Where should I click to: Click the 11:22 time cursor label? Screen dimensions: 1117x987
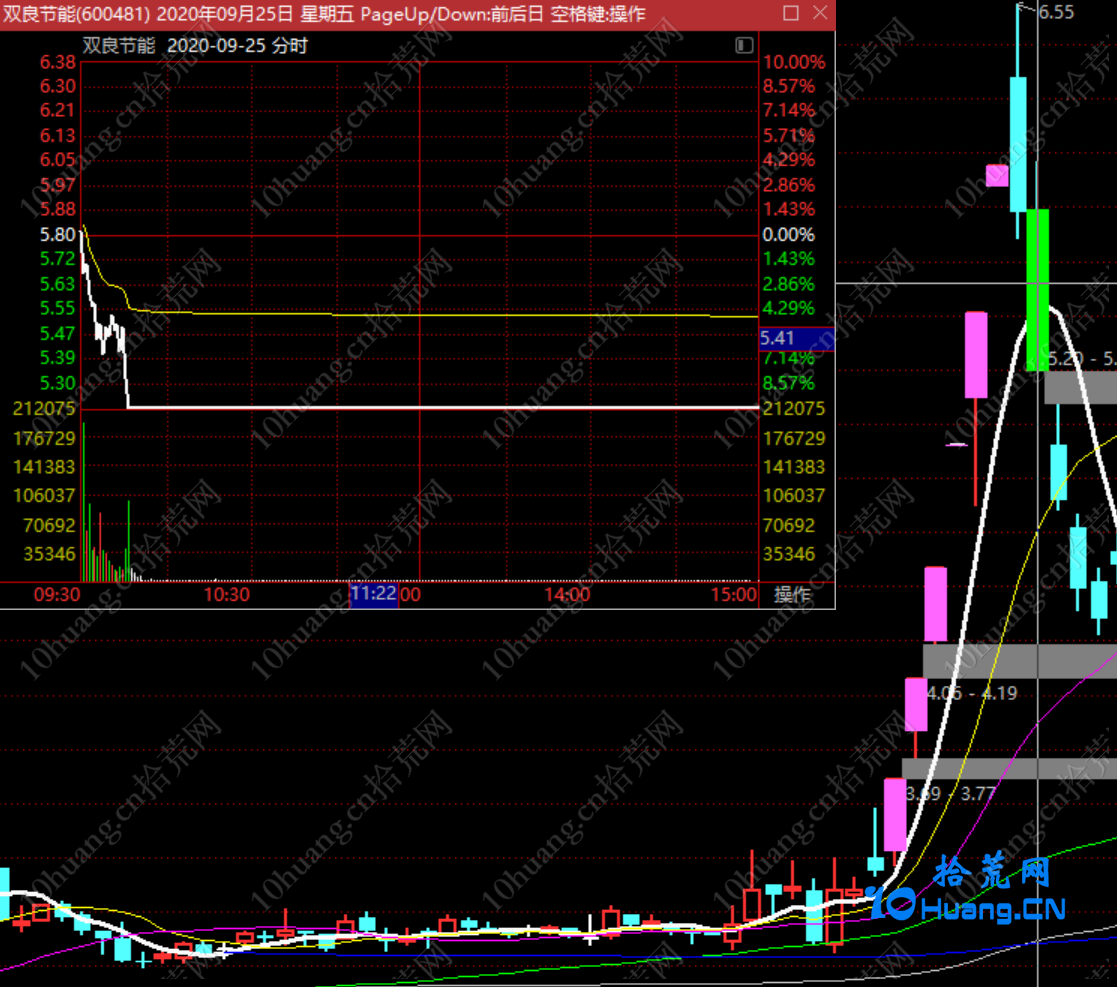(373, 593)
